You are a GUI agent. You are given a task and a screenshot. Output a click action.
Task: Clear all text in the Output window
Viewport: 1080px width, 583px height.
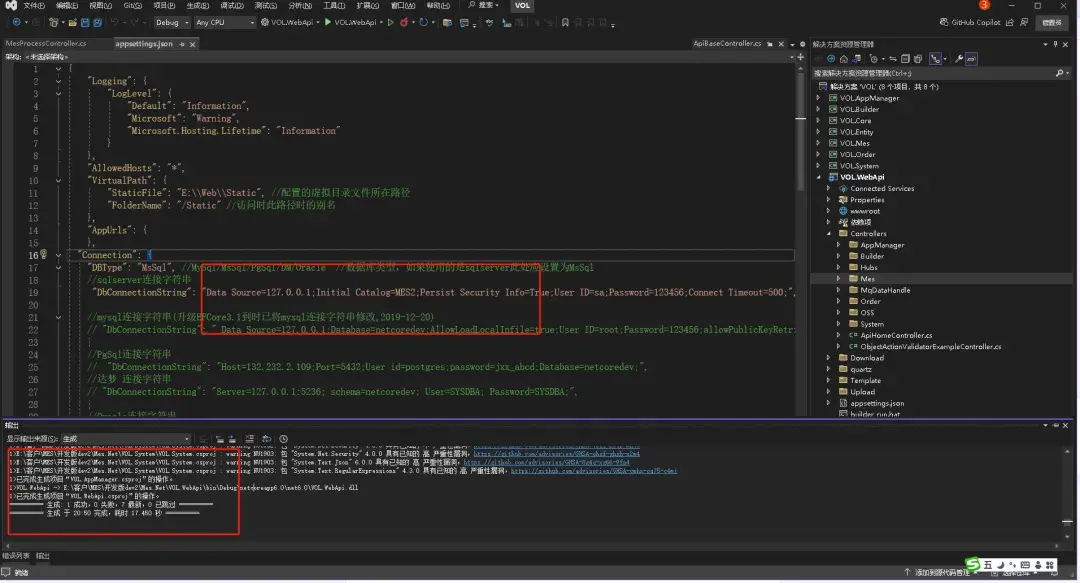click(x=249, y=440)
